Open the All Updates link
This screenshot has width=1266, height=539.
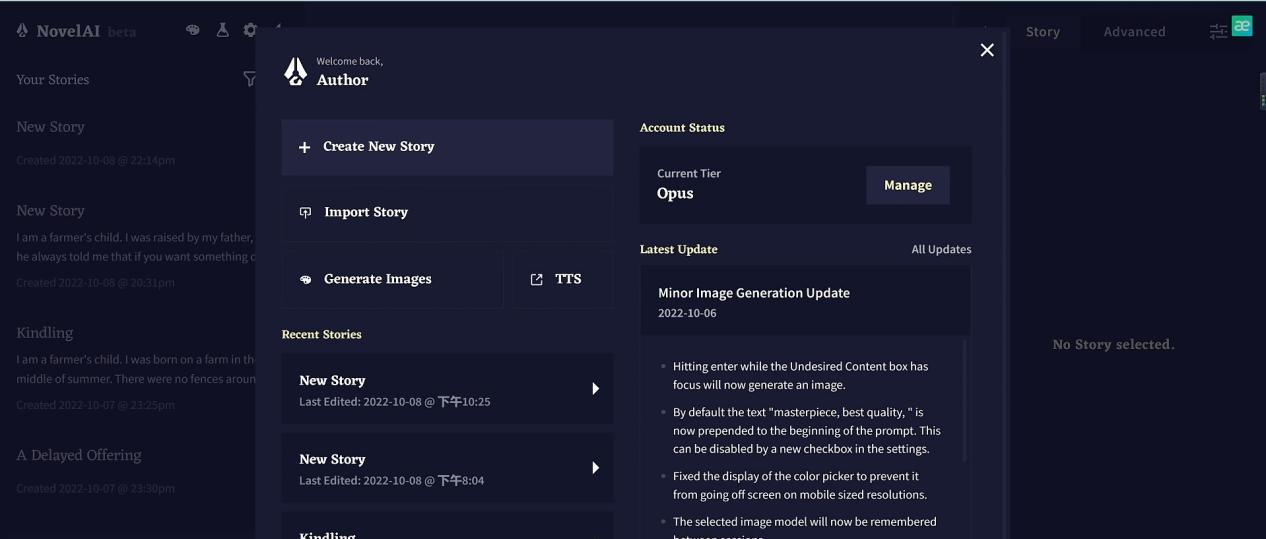tap(941, 249)
